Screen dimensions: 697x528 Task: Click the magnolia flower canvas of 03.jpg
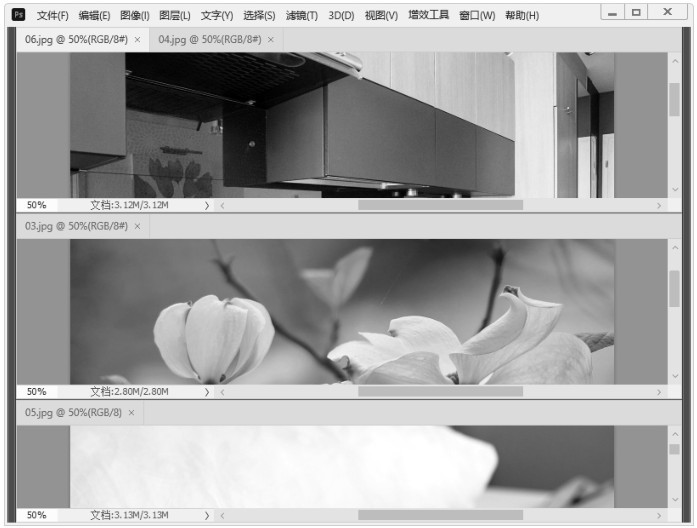(x=342, y=312)
